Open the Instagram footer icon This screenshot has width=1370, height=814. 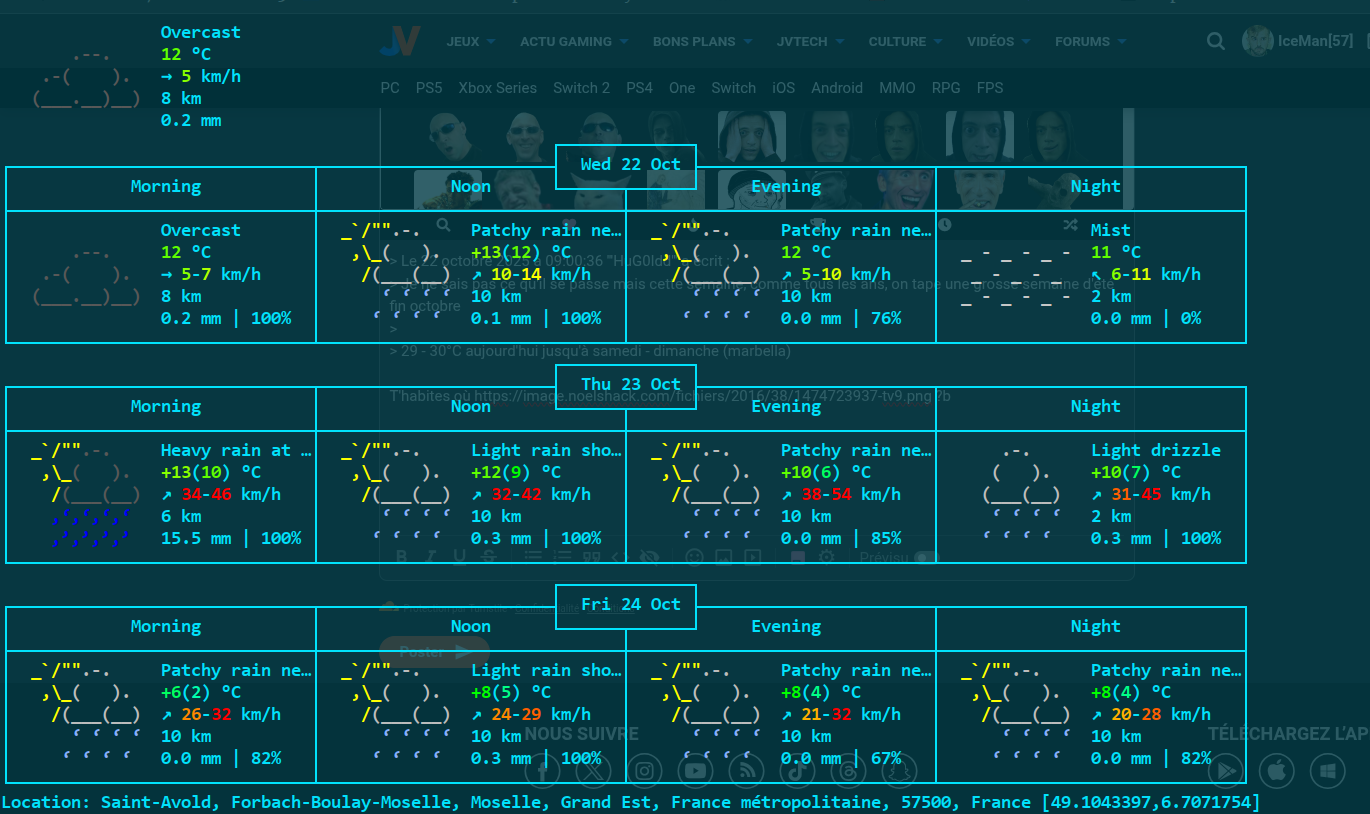645,770
